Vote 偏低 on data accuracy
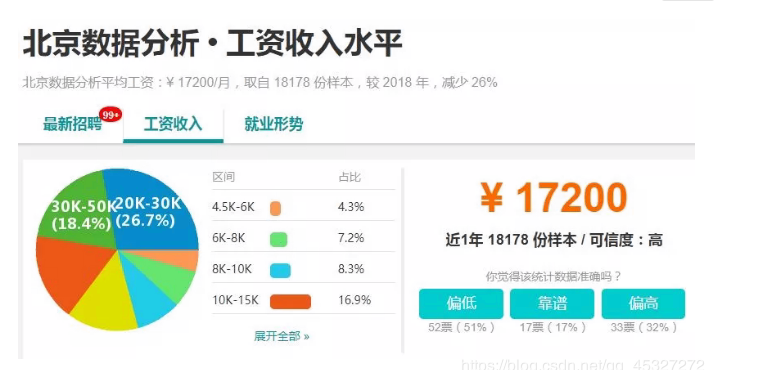The image size is (763, 370). coord(461,304)
